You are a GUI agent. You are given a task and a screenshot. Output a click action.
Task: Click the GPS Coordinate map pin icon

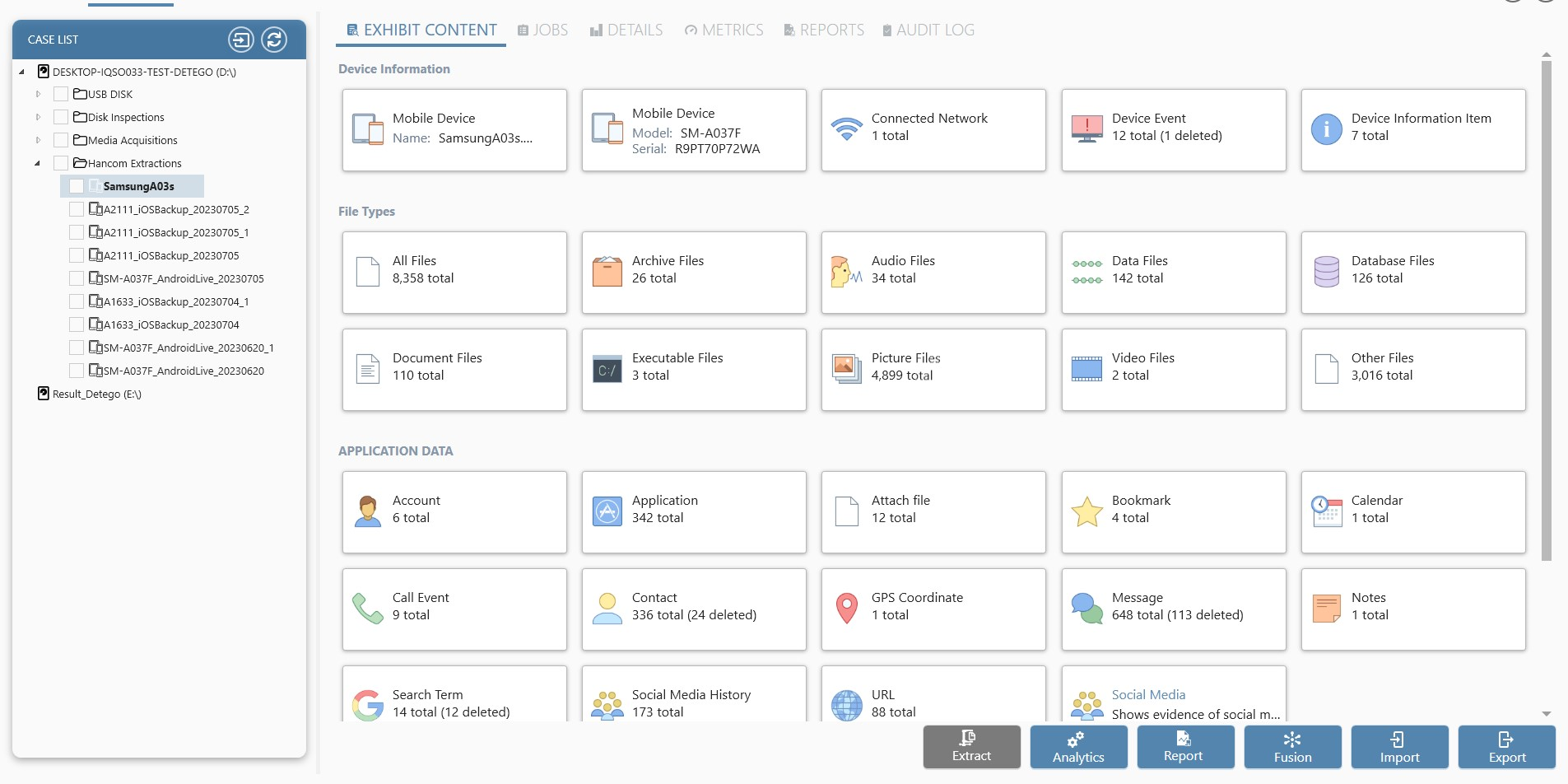[846, 609]
